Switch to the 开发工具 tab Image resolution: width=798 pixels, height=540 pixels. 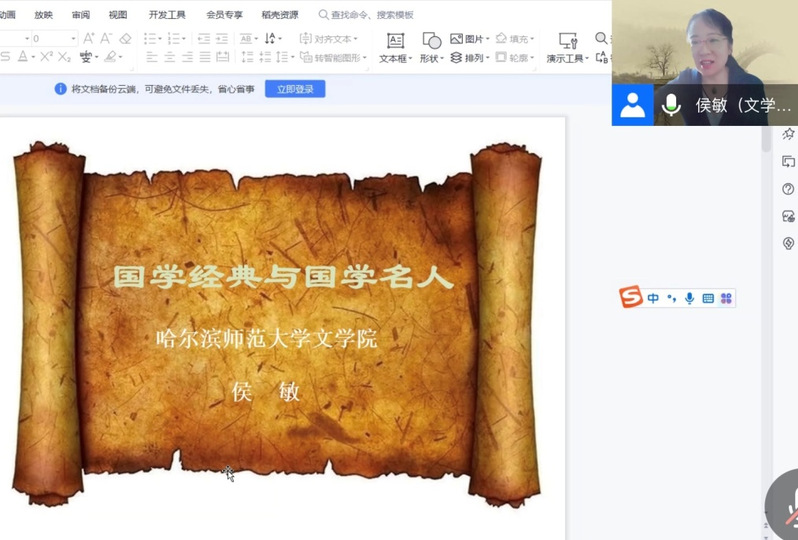[167, 15]
